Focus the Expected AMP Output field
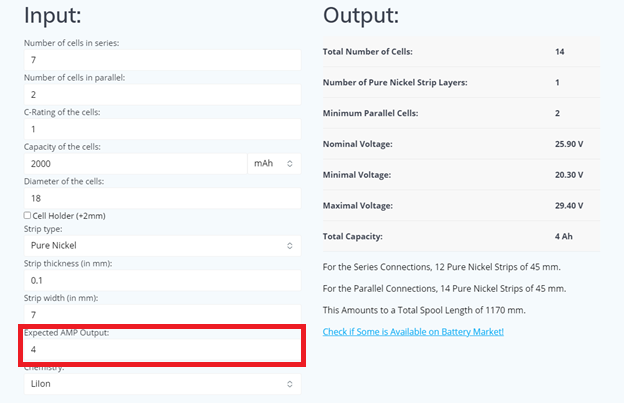Viewport: 624px width, 403px height. [x=161, y=350]
